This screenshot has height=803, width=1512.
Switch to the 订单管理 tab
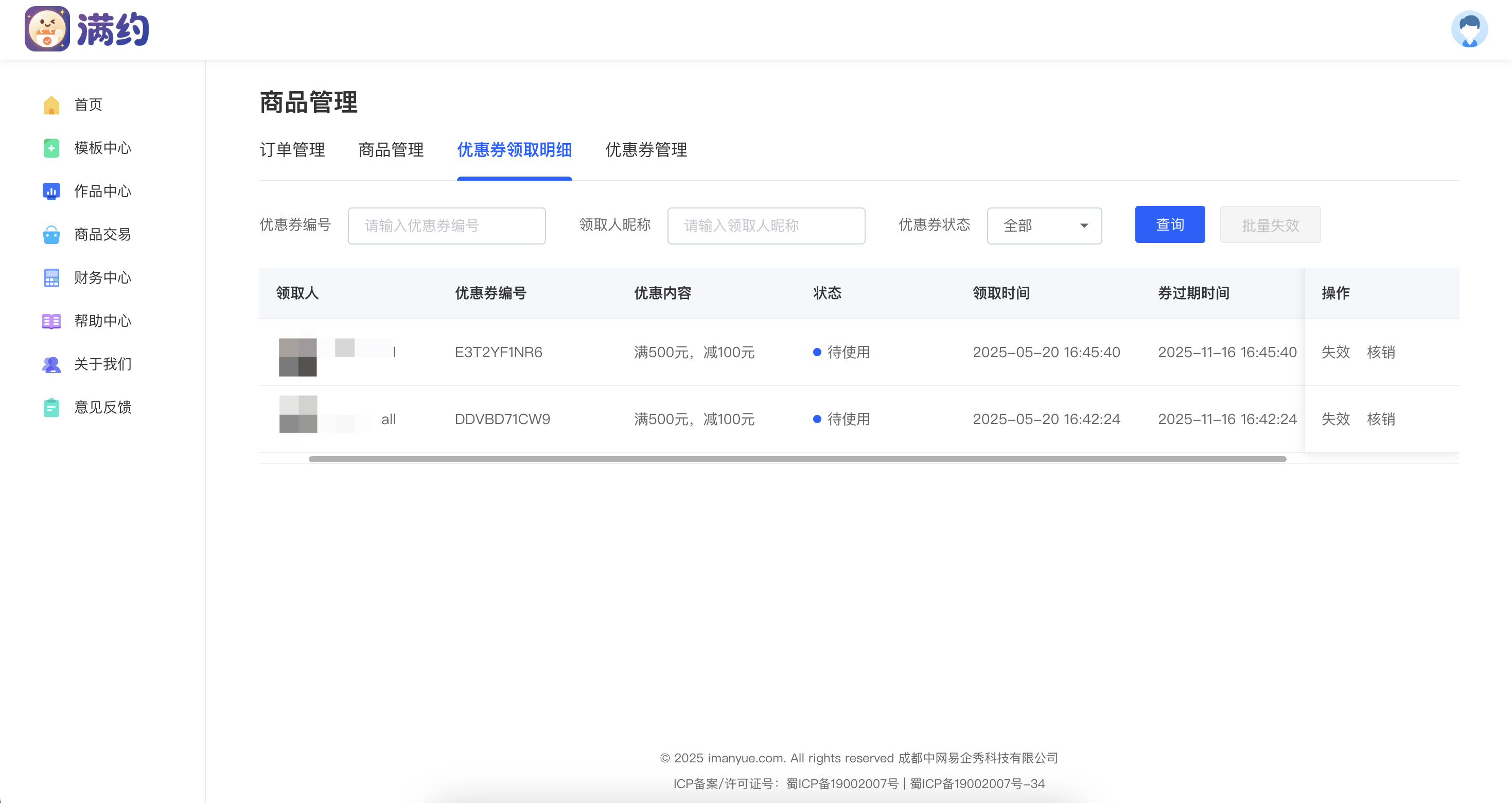coord(292,150)
